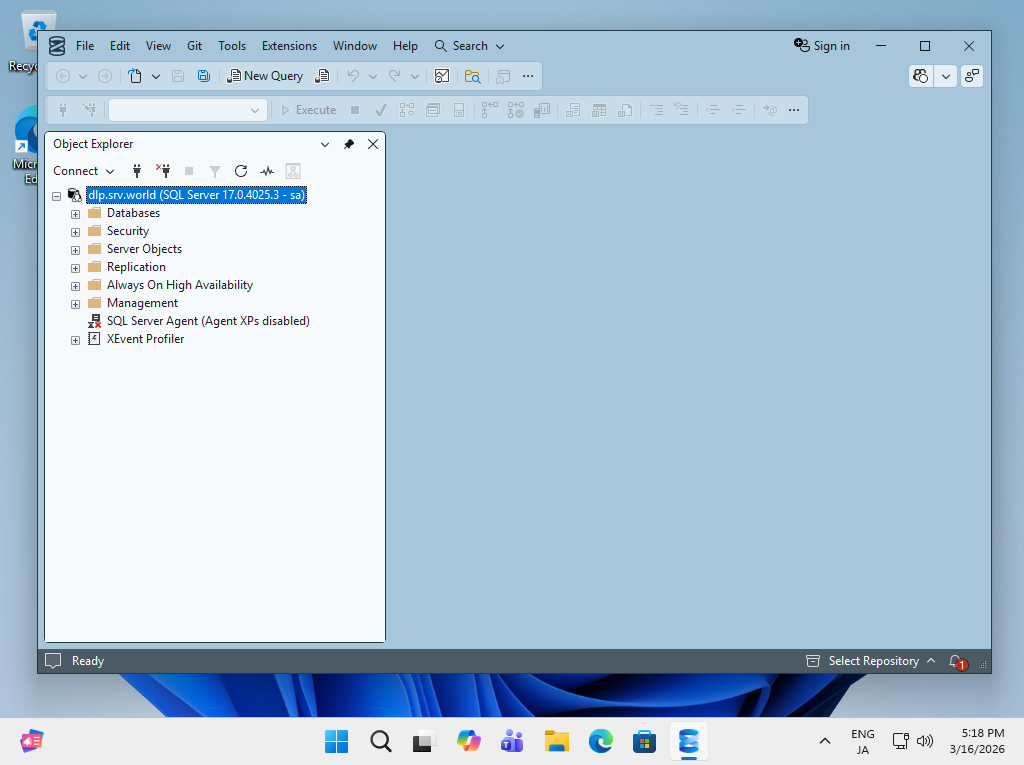Click the New Query toolbar button
Image resolution: width=1024 pixels, height=765 pixels.
(264, 76)
